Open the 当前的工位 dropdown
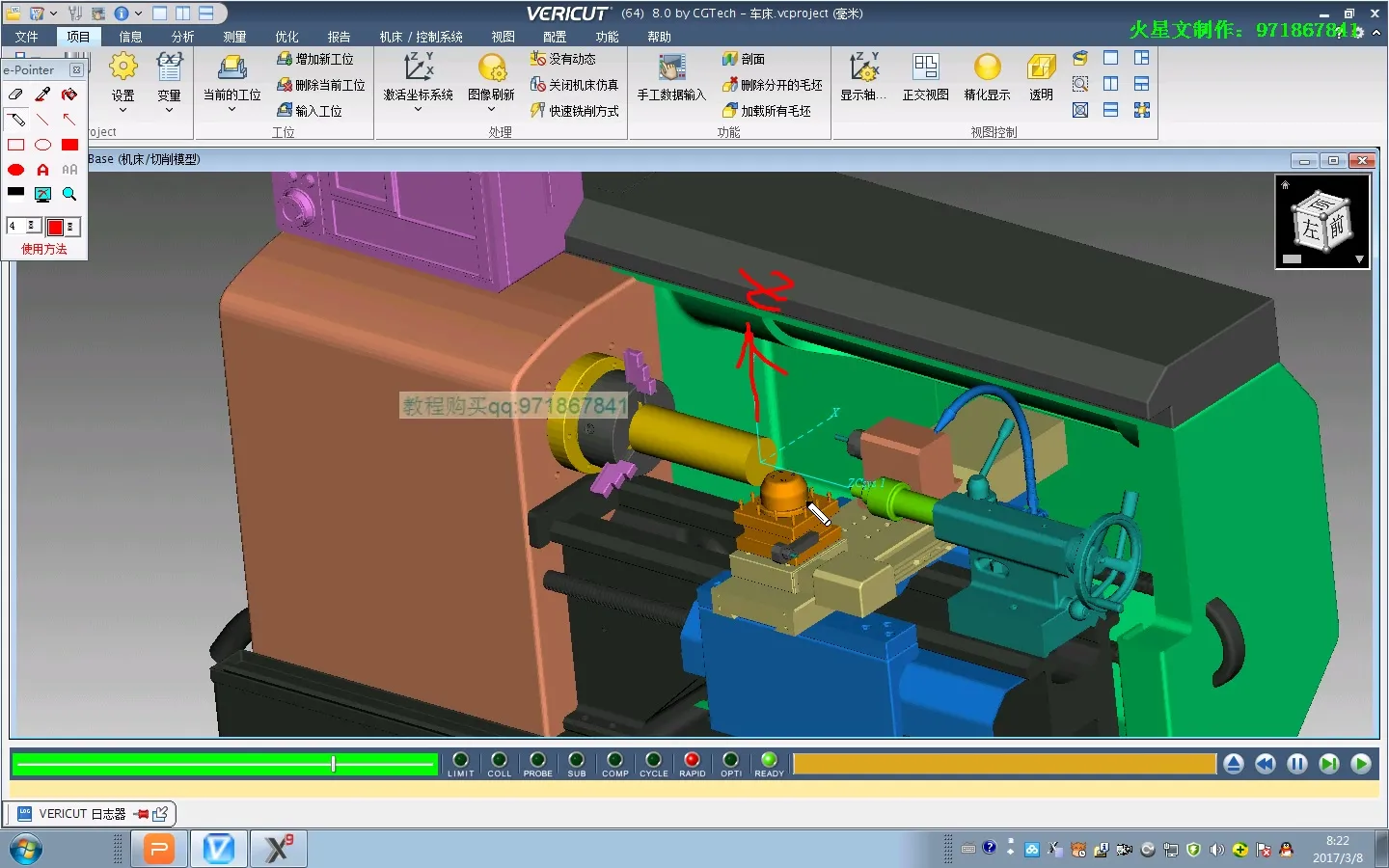The width and height of the screenshot is (1389, 868). click(x=231, y=110)
